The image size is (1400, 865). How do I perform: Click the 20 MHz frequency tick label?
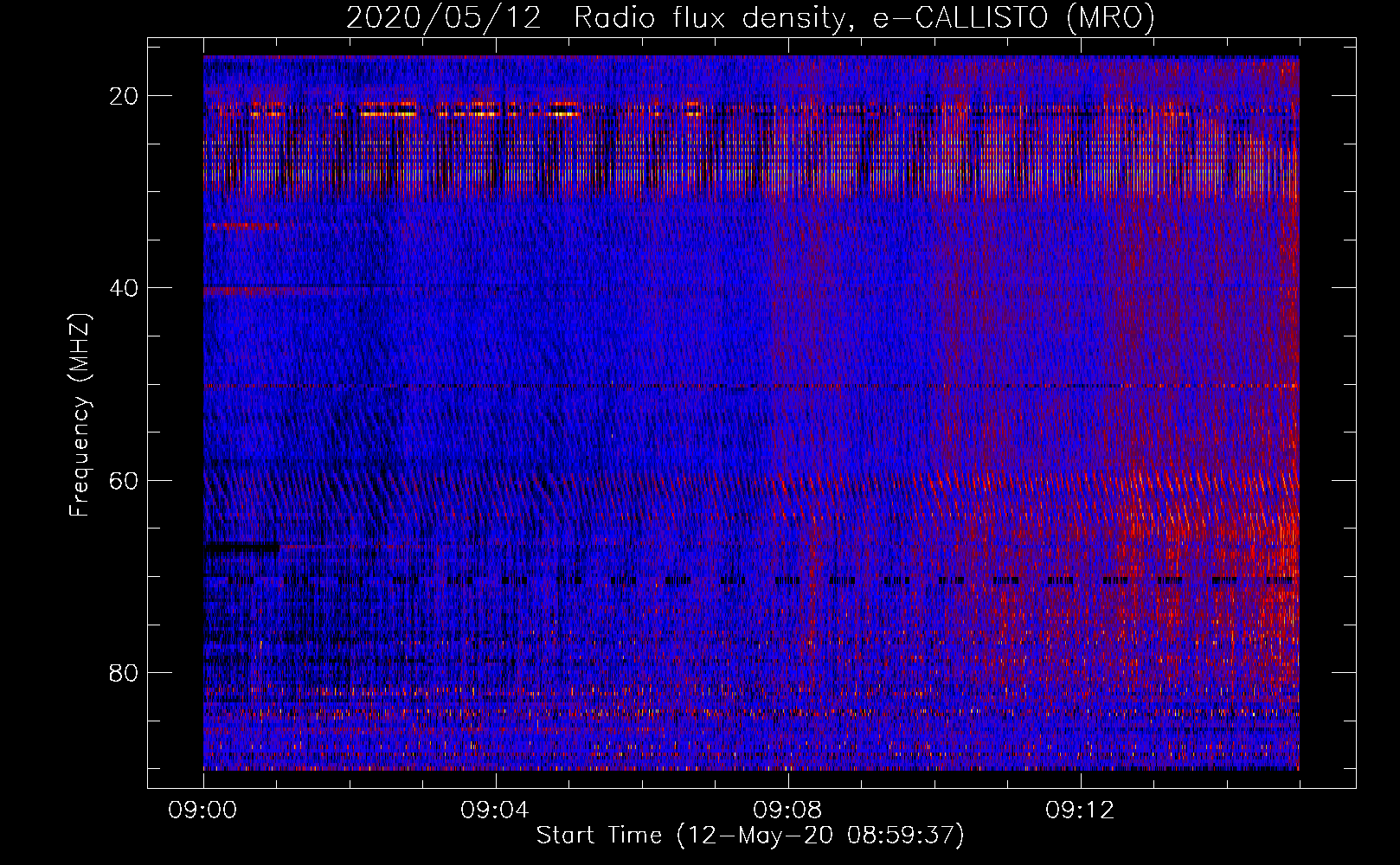click(x=125, y=96)
